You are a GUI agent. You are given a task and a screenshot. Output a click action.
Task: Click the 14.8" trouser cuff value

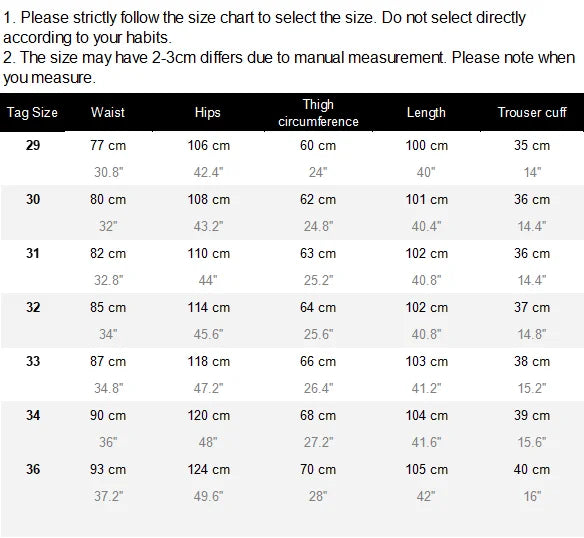click(x=532, y=334)
